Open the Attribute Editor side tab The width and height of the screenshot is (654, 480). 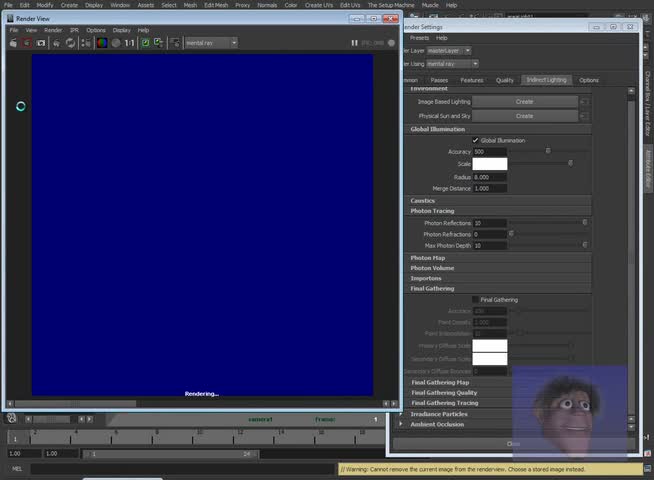point(648,169)
